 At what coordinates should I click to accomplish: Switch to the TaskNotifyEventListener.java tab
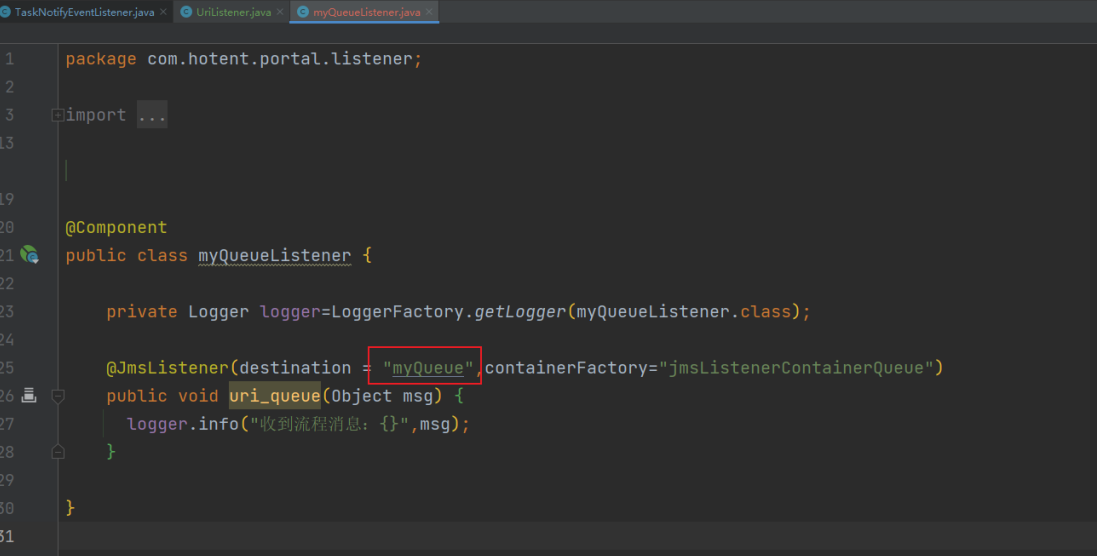point(84,12)
